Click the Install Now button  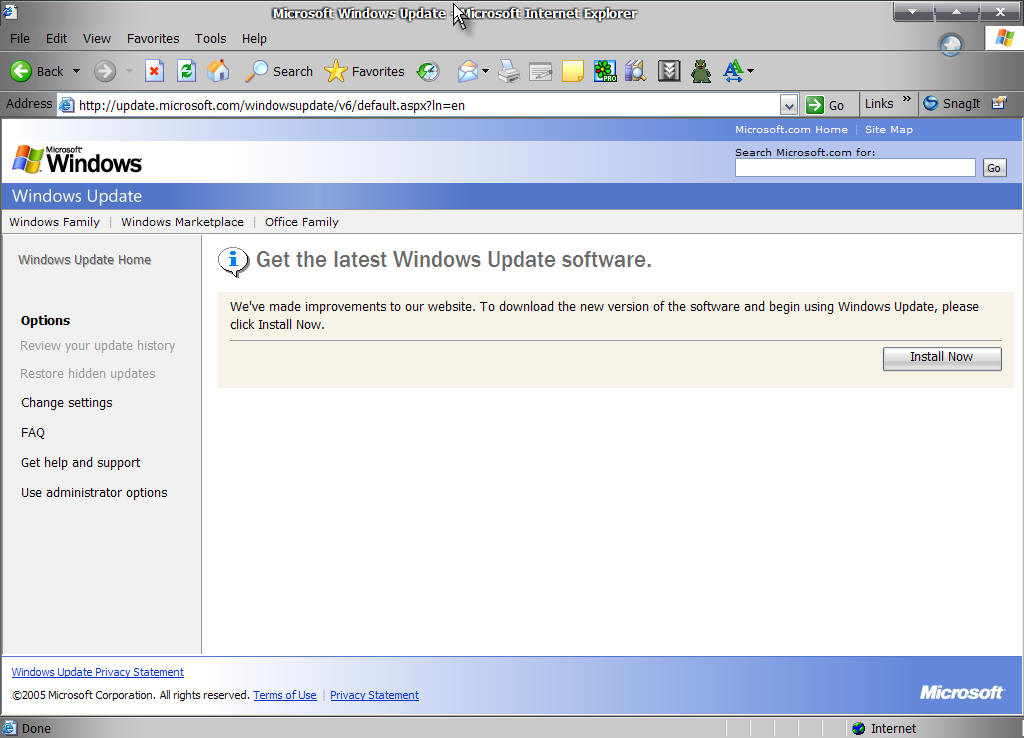(942, 358)
